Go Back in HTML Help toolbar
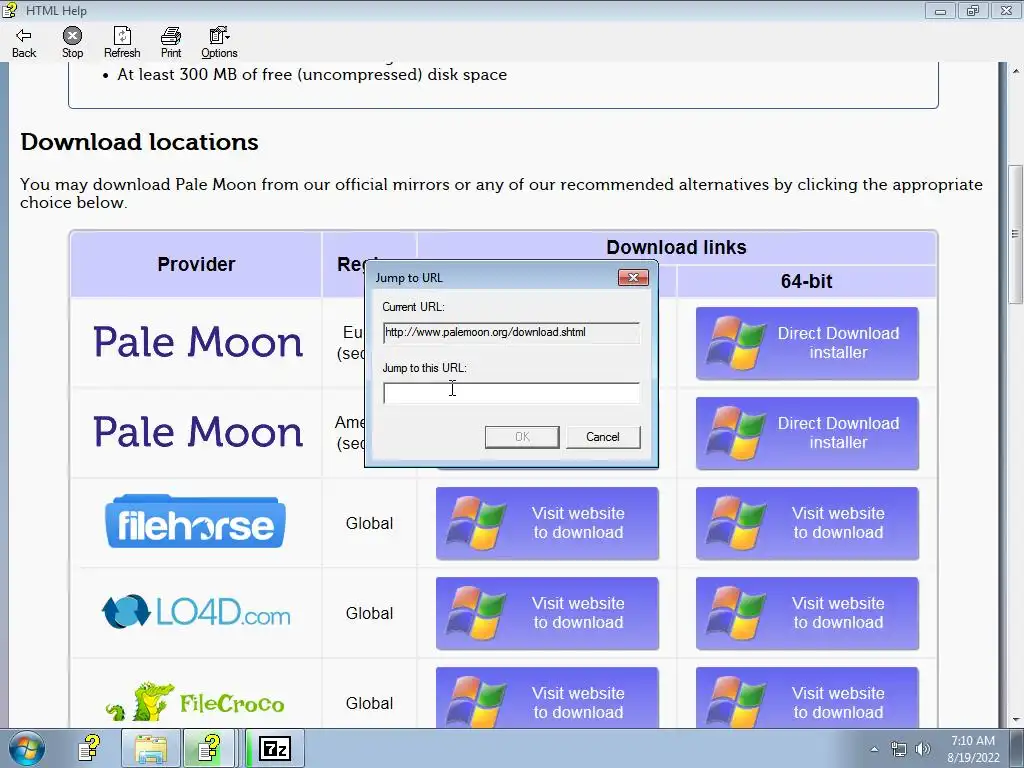This screenshot has height=768, width=1024. pos(24,43)
